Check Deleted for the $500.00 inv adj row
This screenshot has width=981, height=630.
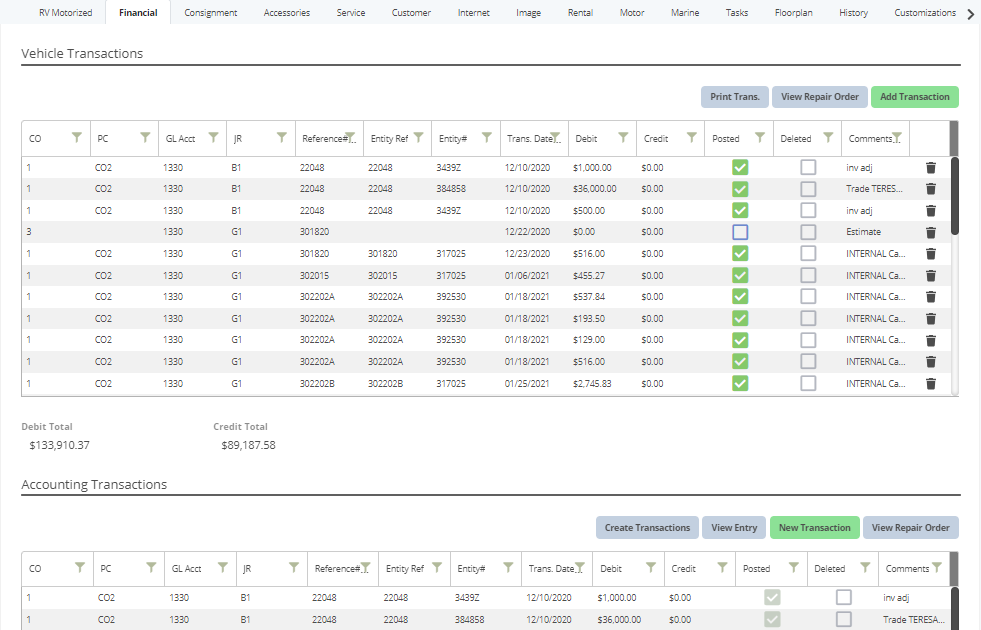(808, 211)
